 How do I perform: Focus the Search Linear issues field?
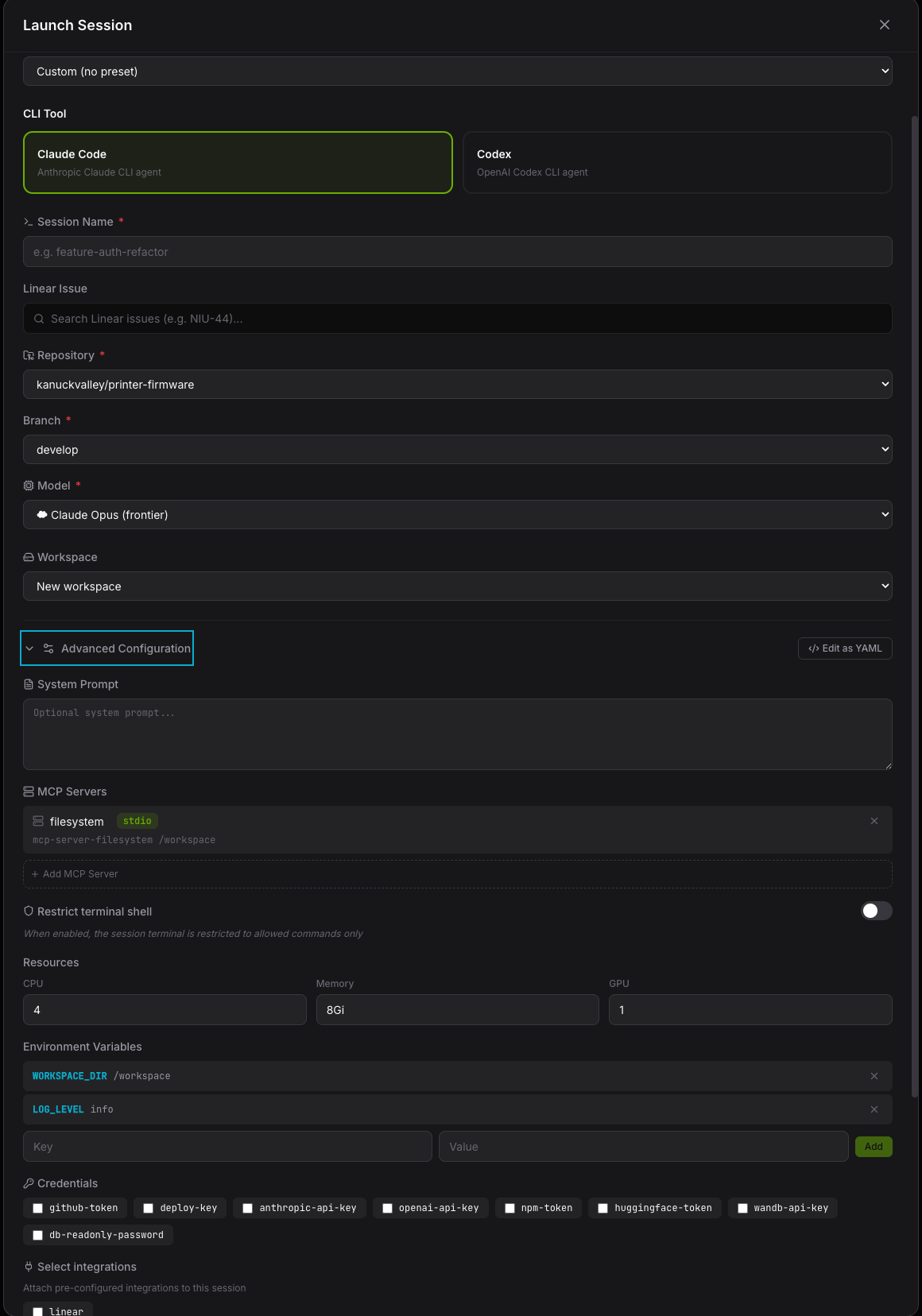pyautogui.click(x=458, y=319)
